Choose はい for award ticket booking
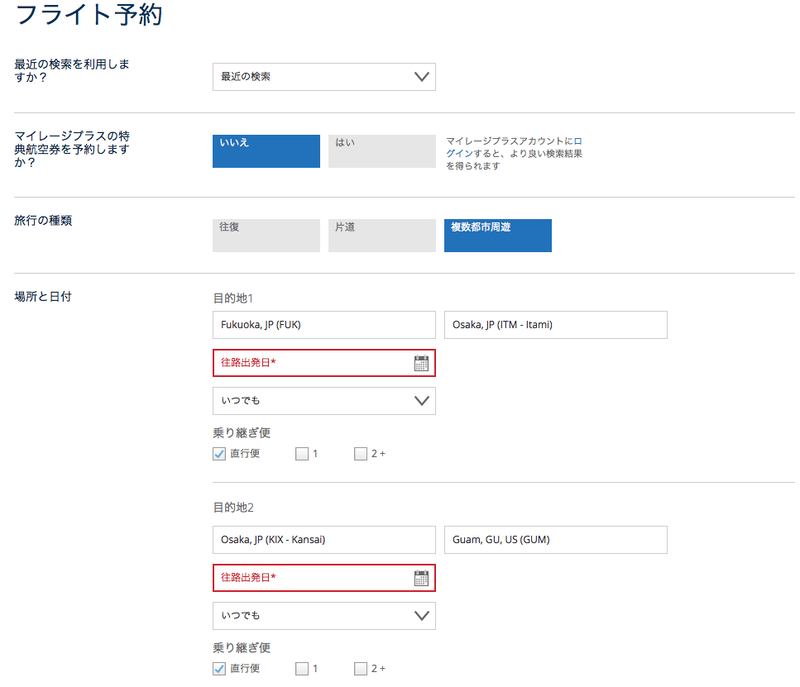Viewport: 800px width, 687px height. [382, 151]
